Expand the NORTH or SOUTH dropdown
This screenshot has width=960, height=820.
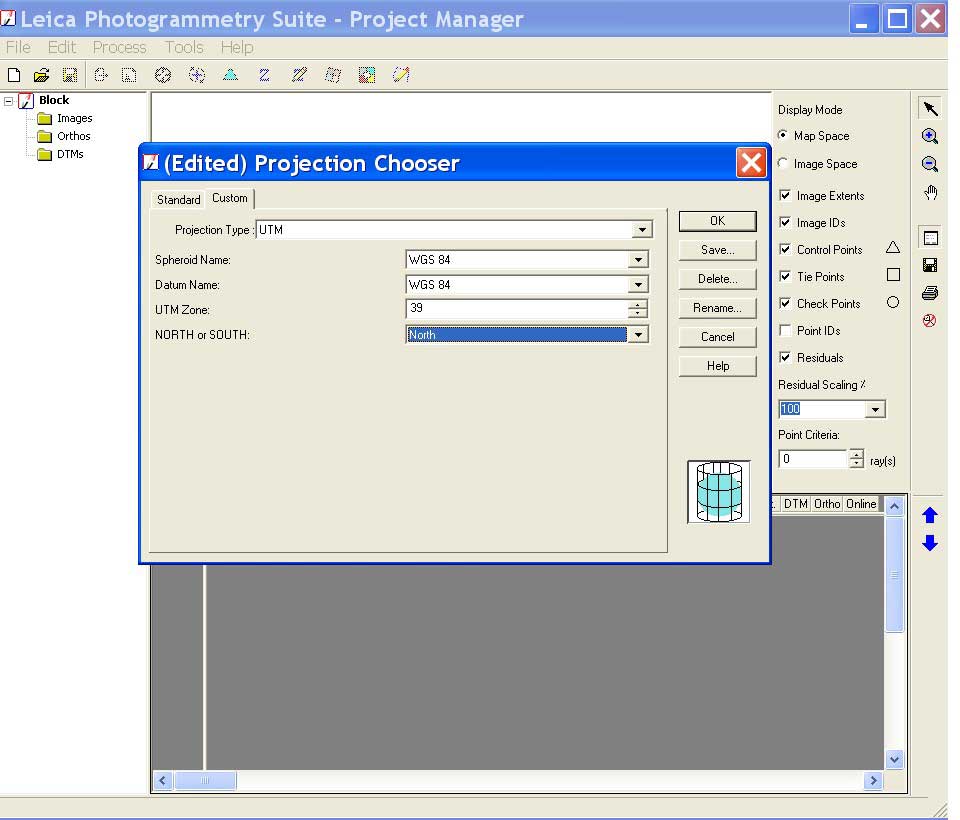(638, 335)
